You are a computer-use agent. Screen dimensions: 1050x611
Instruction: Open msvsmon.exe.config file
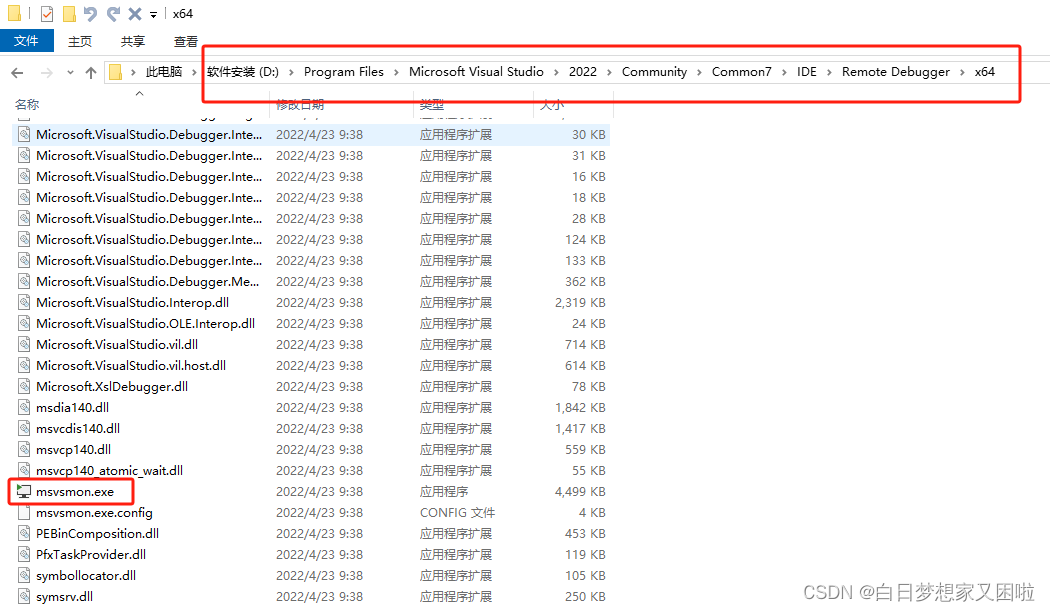click(x=94, y=512)
